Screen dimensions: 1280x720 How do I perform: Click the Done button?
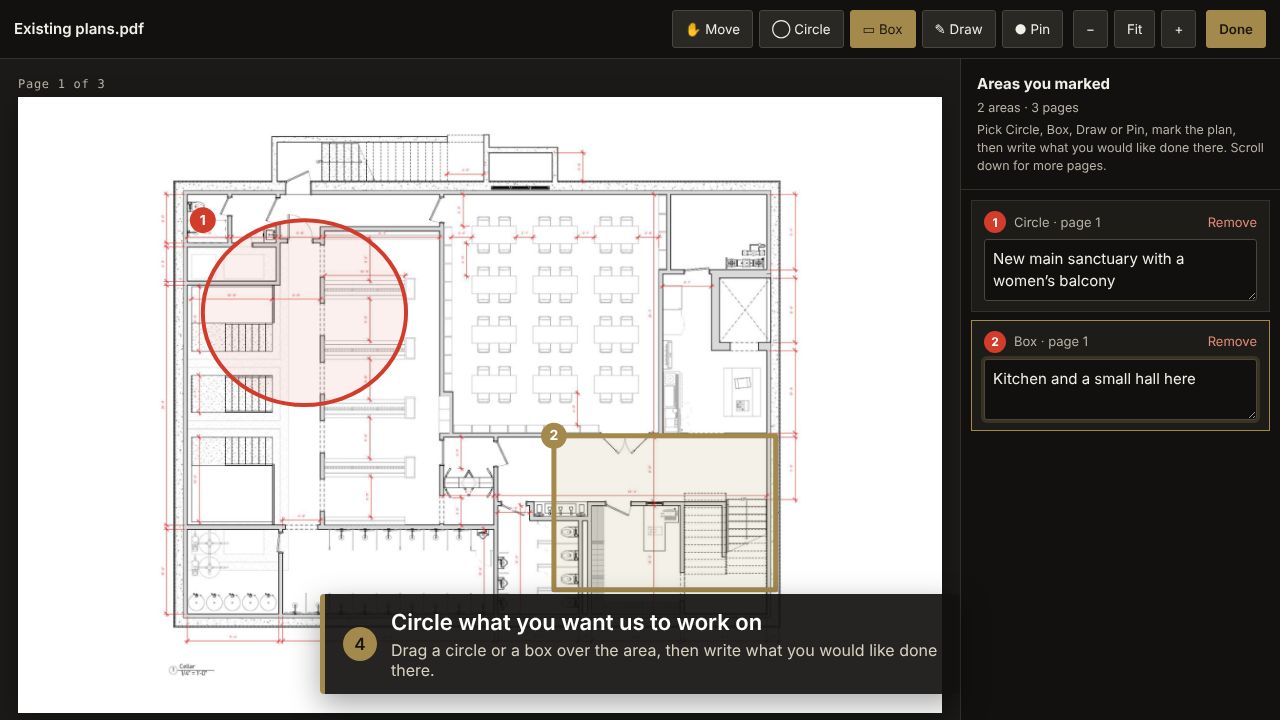(1236, 29)
